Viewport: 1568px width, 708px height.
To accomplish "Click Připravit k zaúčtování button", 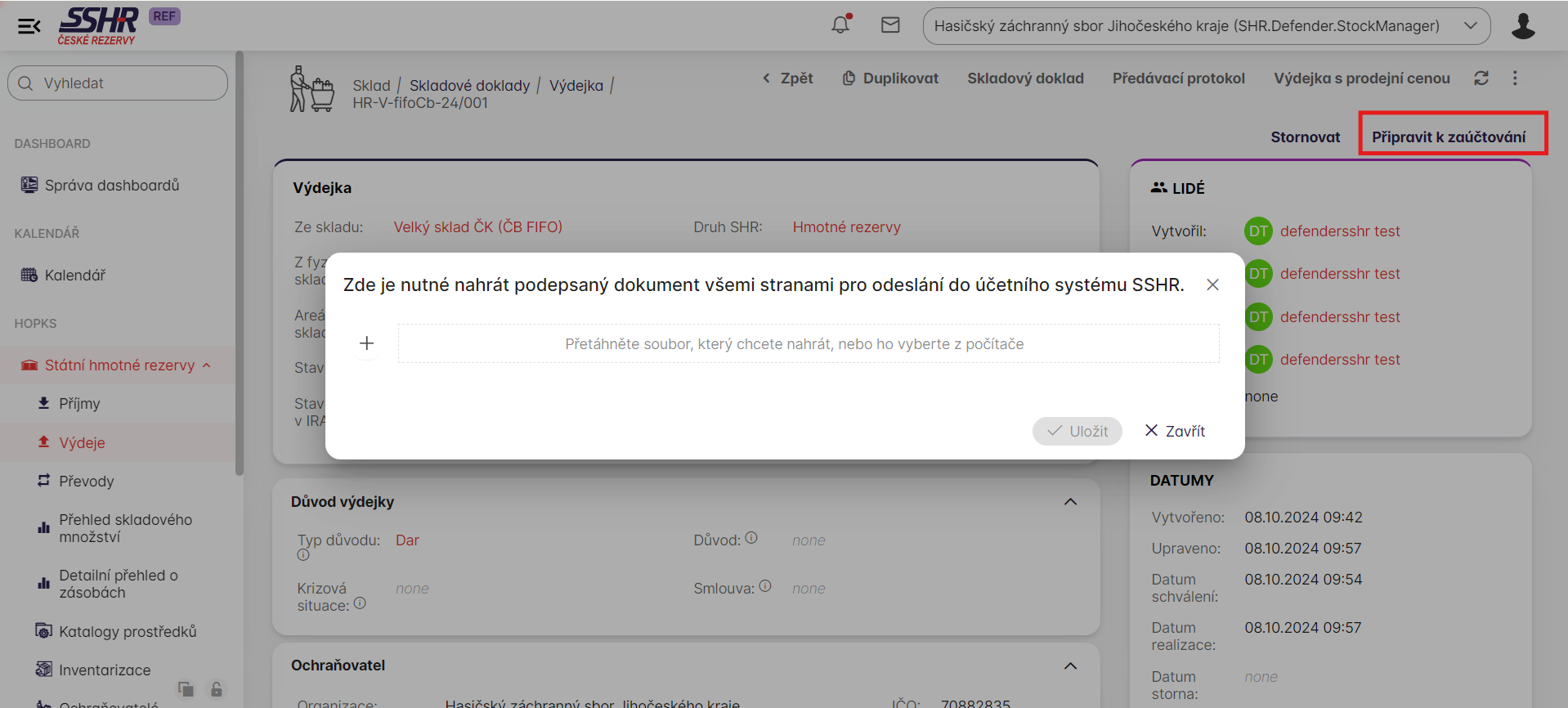I will tap(1449, 137).
